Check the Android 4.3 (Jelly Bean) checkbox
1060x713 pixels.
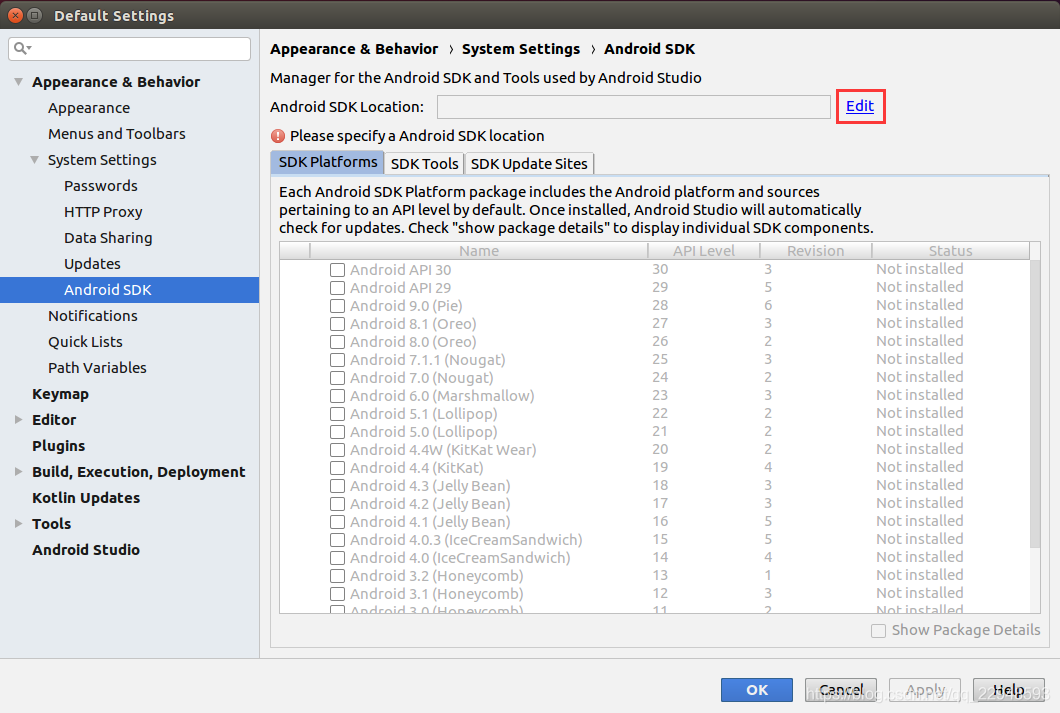tap(337, 486)
